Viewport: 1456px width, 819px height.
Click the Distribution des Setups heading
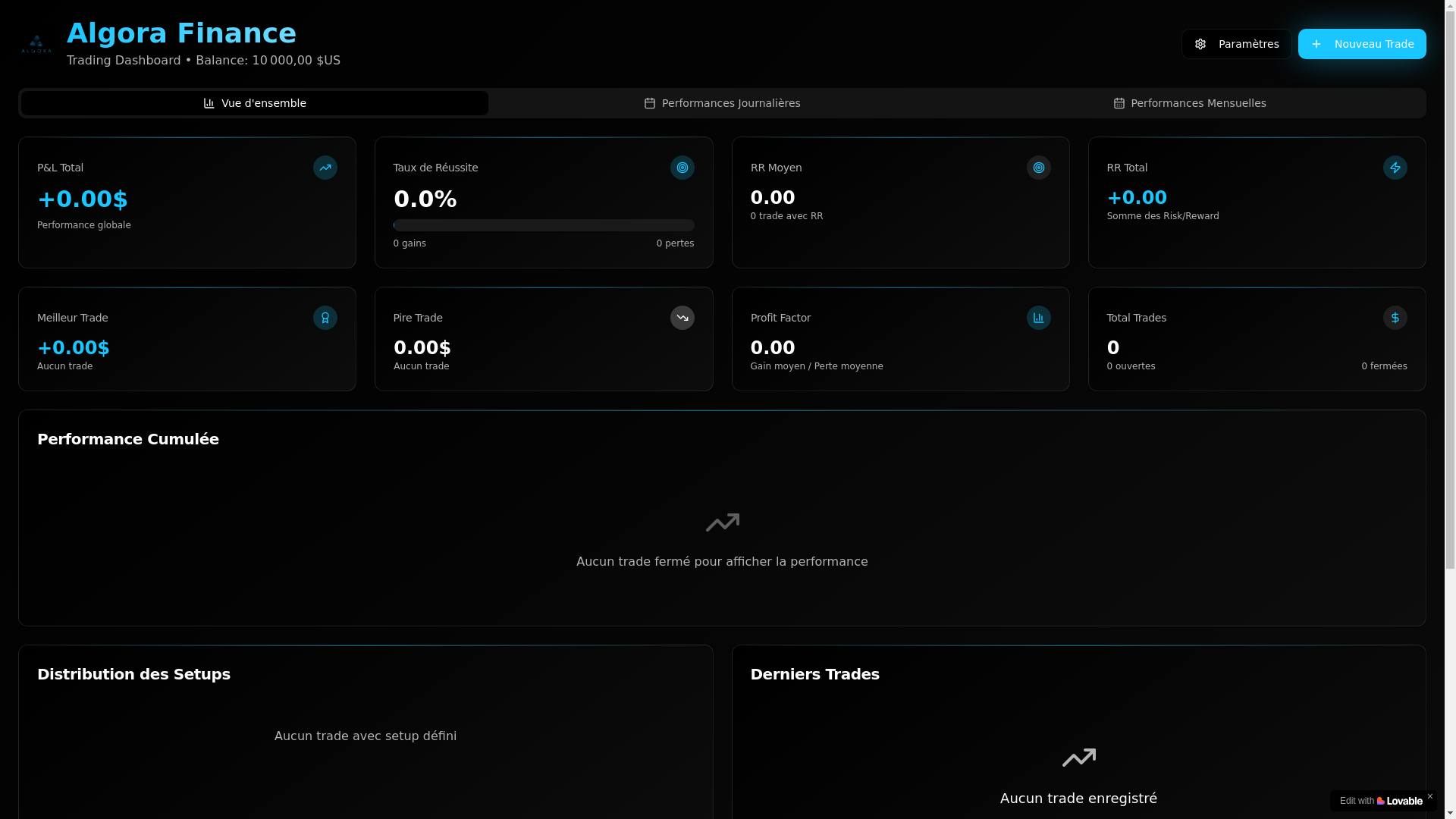(133, 674)
